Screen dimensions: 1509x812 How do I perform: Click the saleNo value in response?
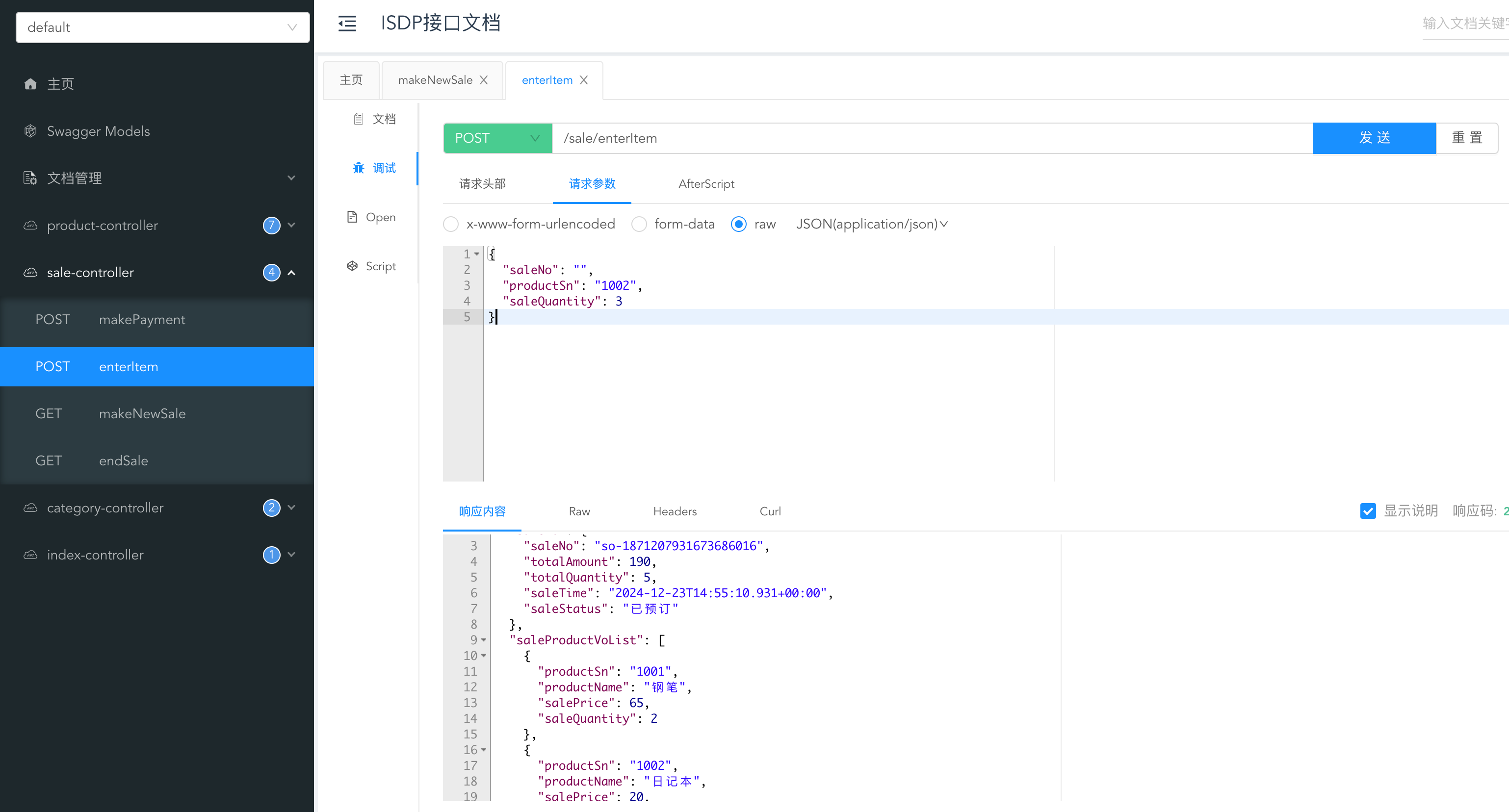click(678, 546)
